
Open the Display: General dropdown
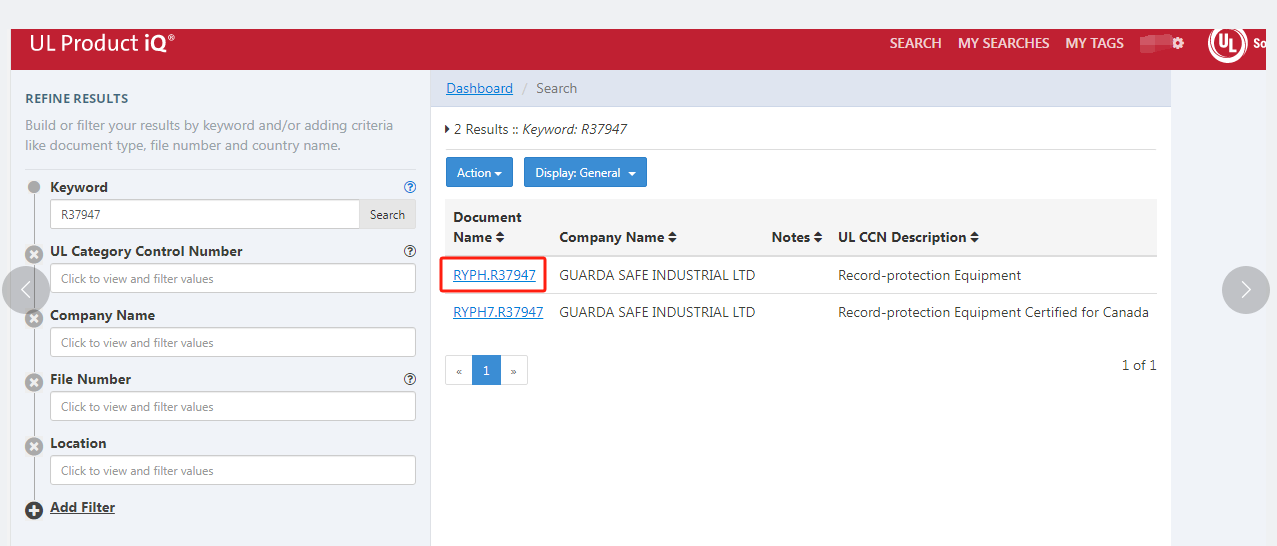(585, 173)
